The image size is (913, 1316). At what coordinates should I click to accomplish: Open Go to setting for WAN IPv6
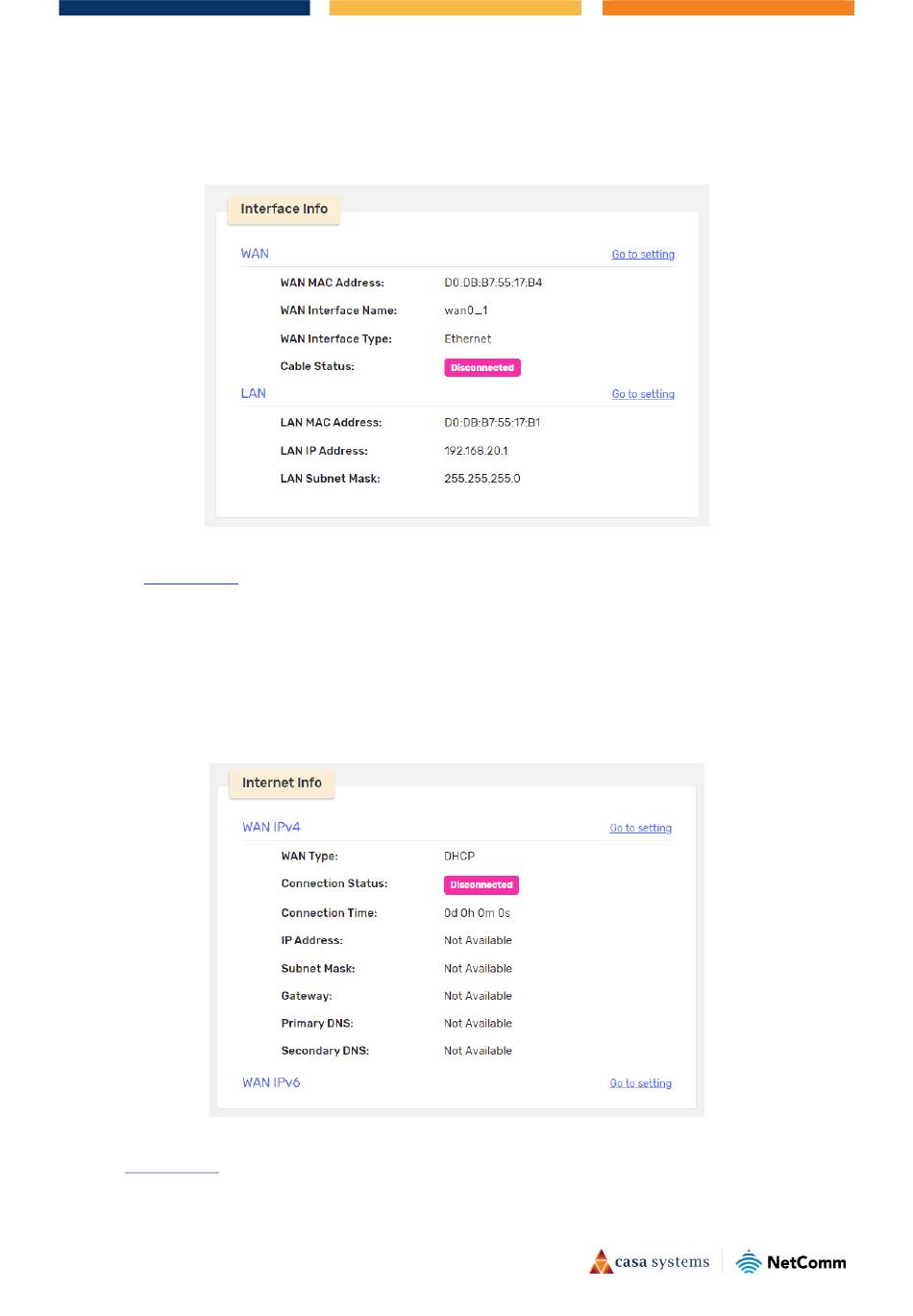[641, 1083]
